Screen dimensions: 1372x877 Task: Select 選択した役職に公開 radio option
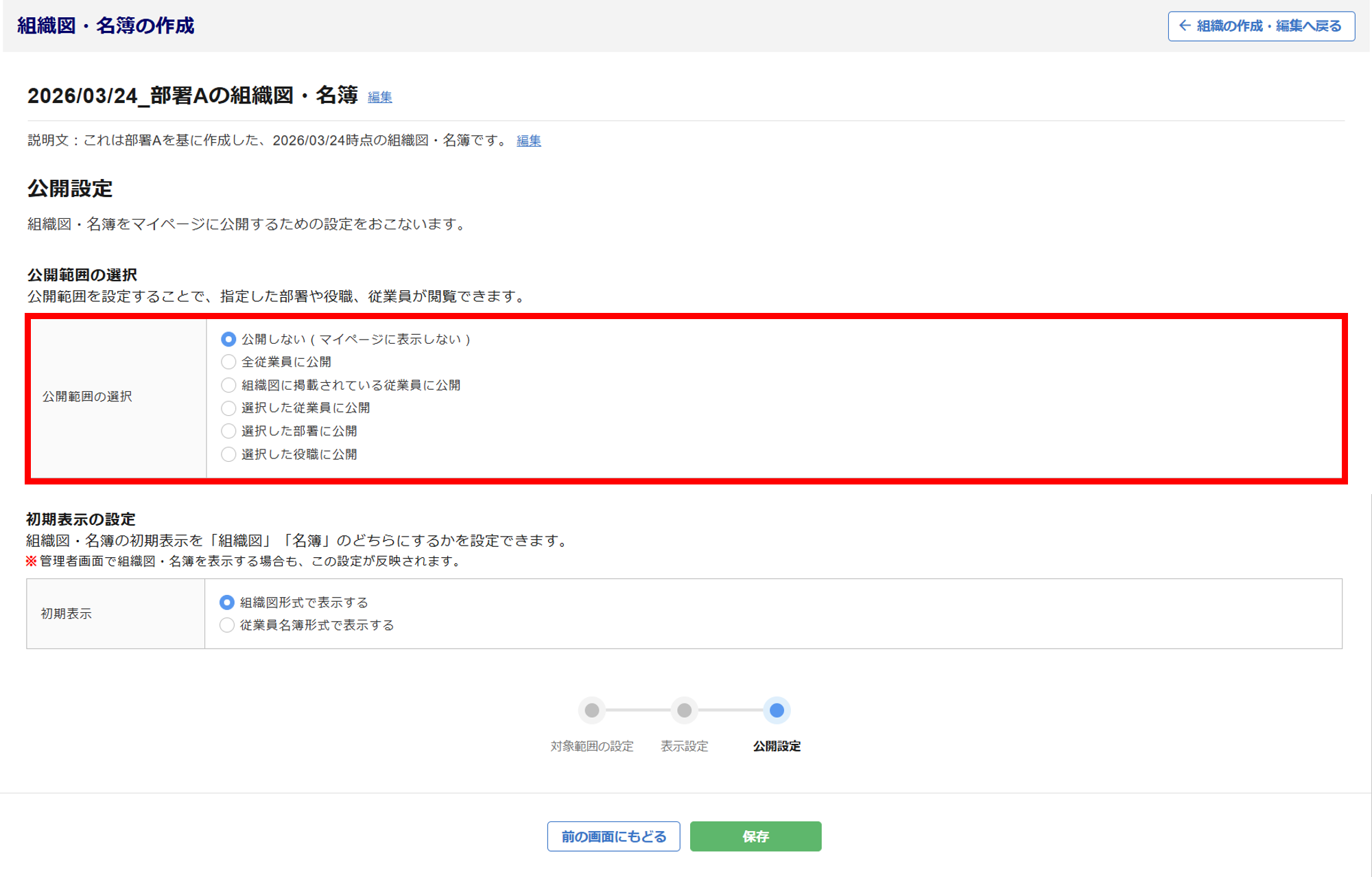[228, 454]
